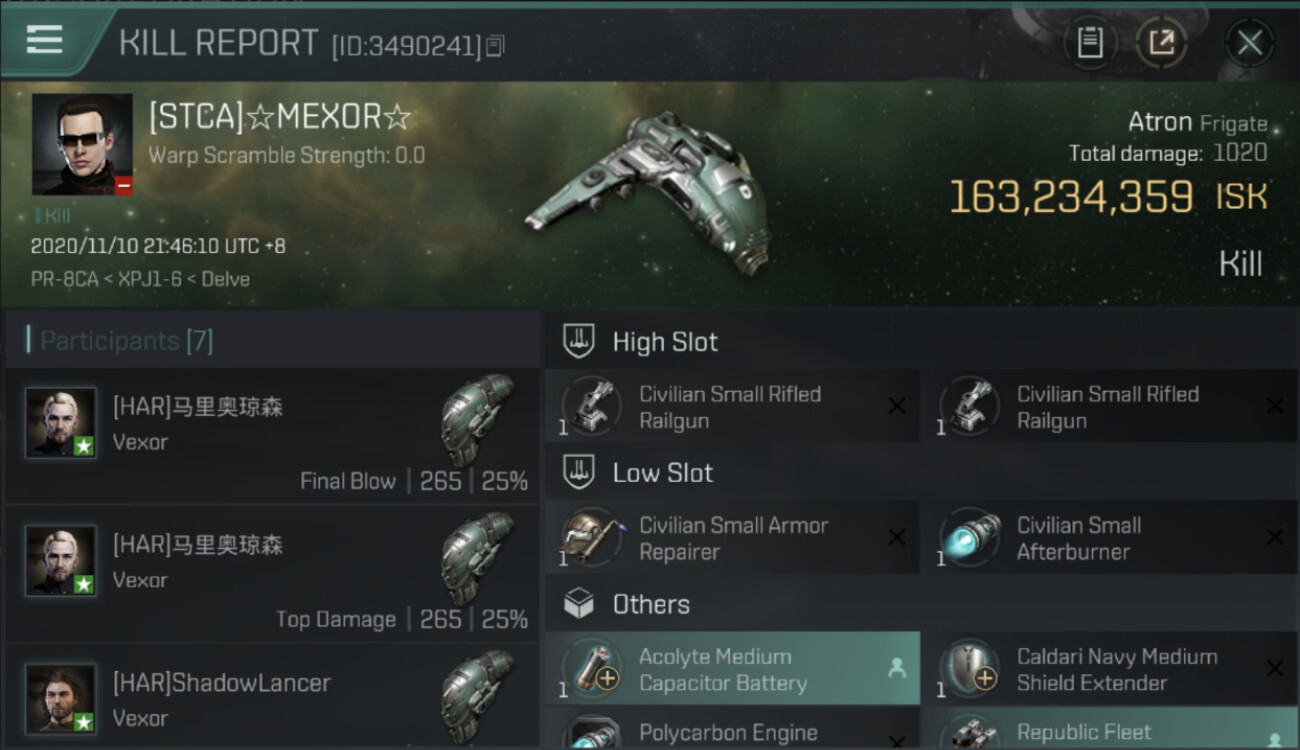The width and height of the screenshot is (1300, 750).
Task: Select Acolyte Medium Capacitor Battery item
Action: [732, 669]
